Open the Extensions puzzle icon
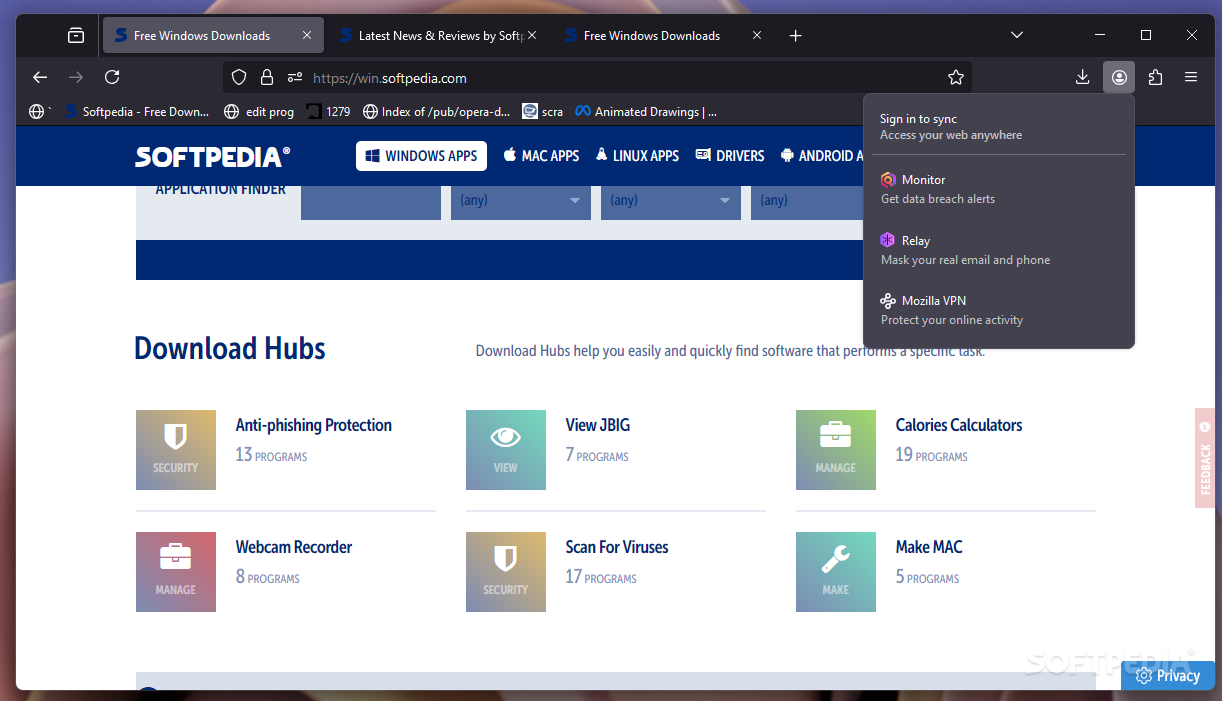1222x701 pixels. [x=1155, y=77]
